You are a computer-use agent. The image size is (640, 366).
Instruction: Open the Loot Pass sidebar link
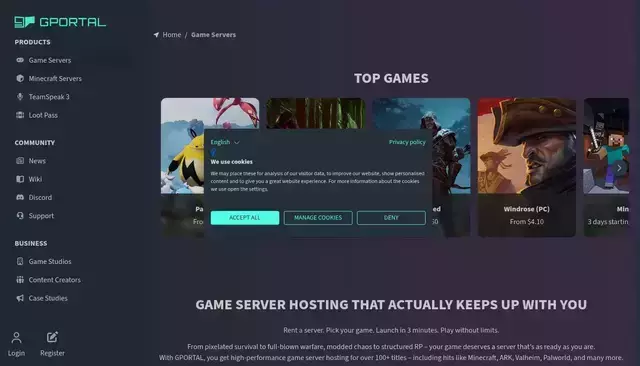[x=43, y=115]
